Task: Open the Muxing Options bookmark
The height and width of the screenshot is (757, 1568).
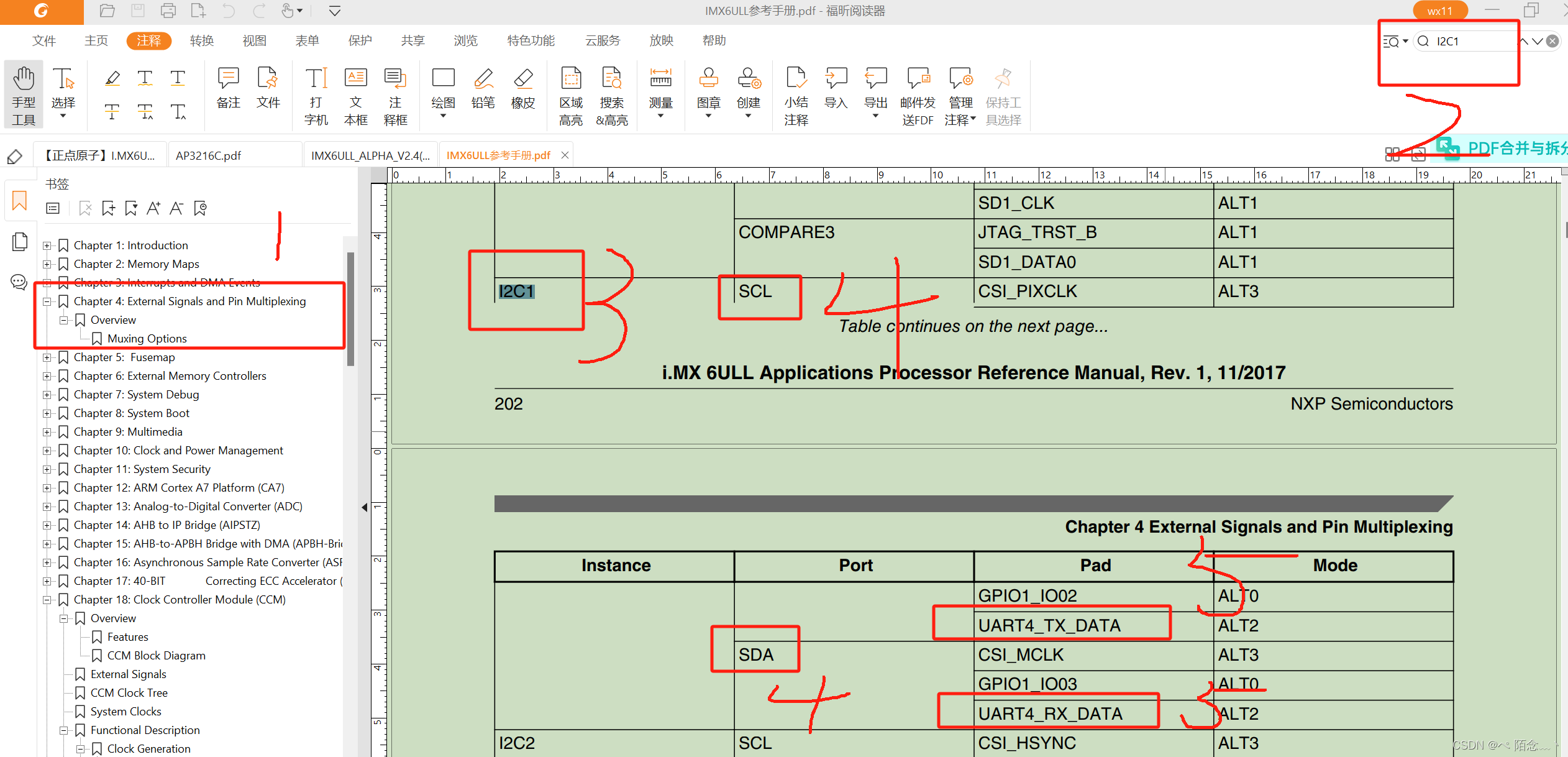Action: 147,339
